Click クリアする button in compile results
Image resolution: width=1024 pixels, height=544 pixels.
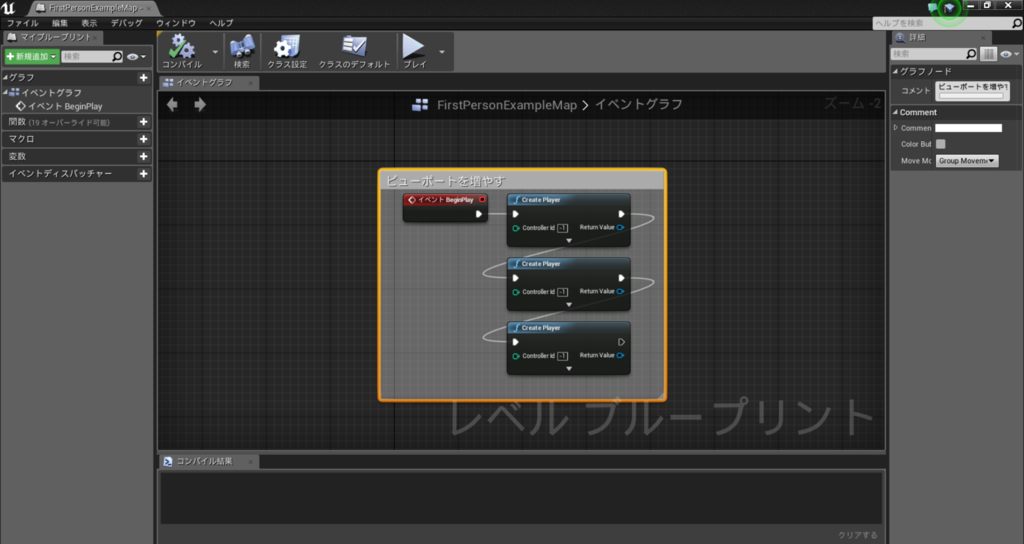(858, 535)
